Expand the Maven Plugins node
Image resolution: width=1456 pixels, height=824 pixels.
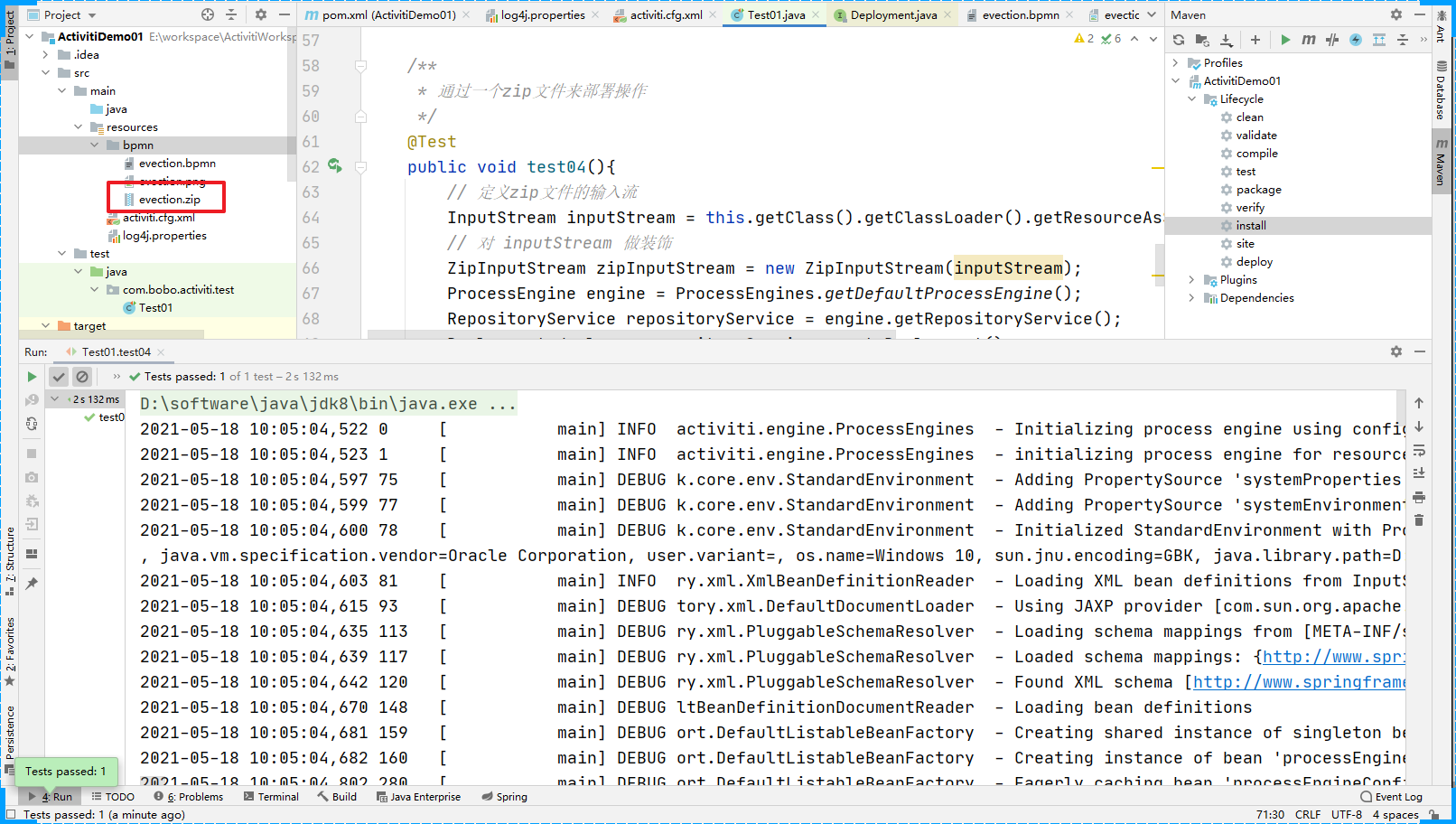coord(1191,280)
